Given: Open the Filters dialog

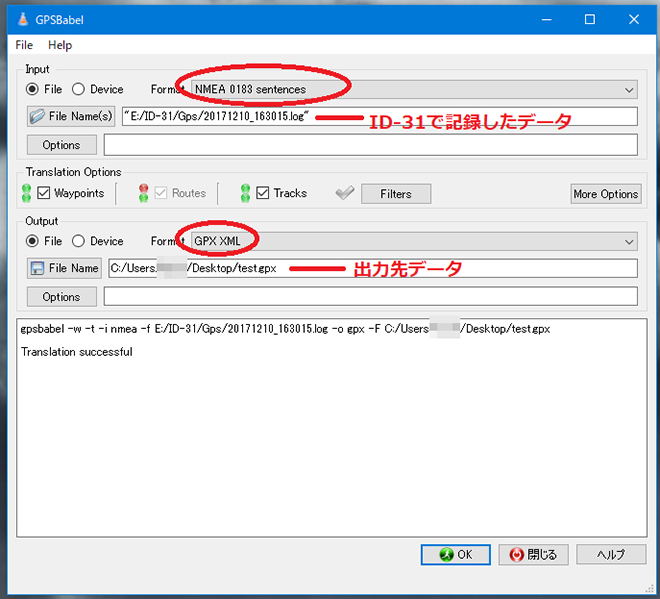Looking at the screenshot, I should pos(396,194).
